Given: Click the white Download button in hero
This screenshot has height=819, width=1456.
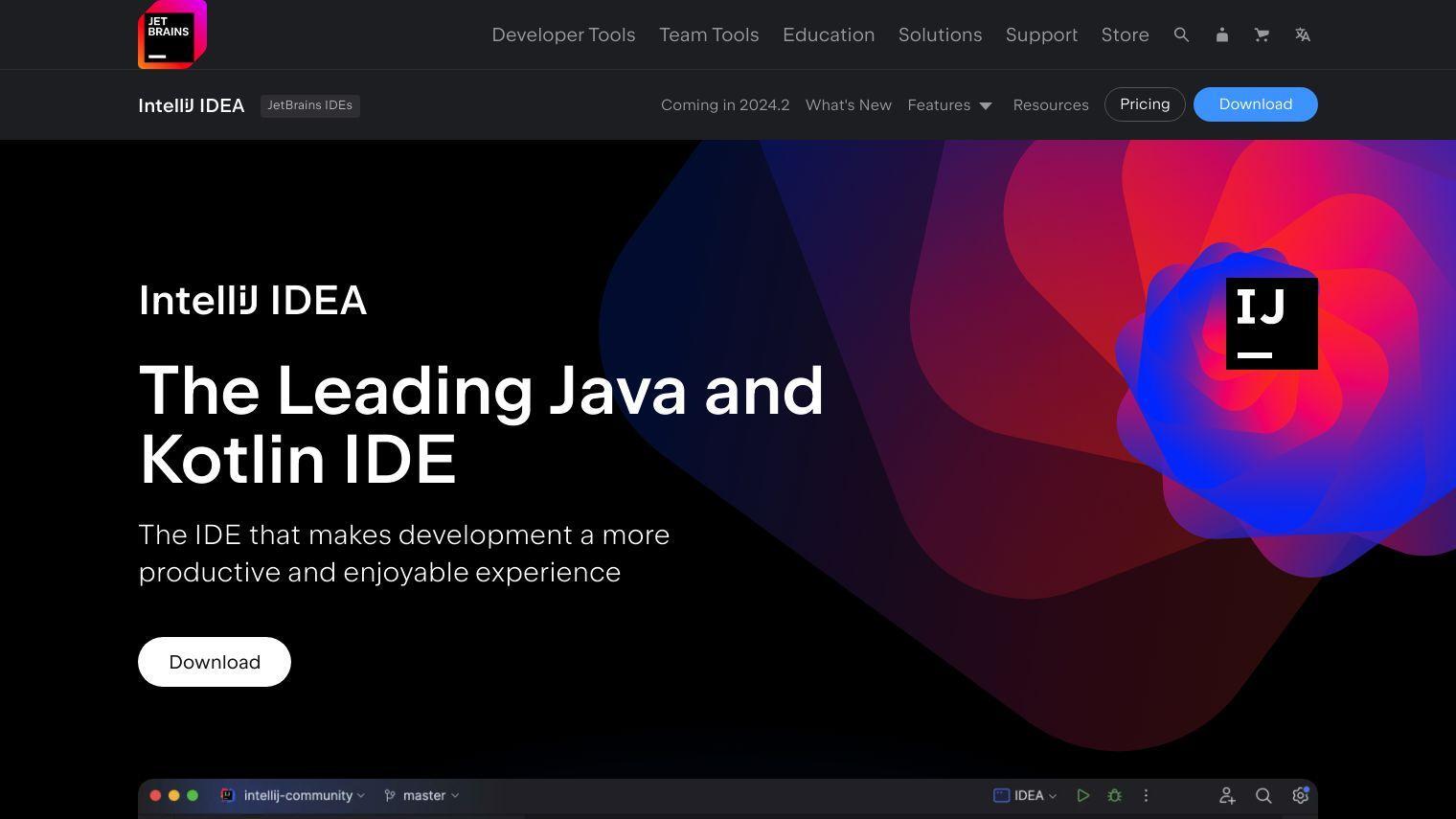Looking at the screenshot, I should pyautogui.click(x=215, y=662).
